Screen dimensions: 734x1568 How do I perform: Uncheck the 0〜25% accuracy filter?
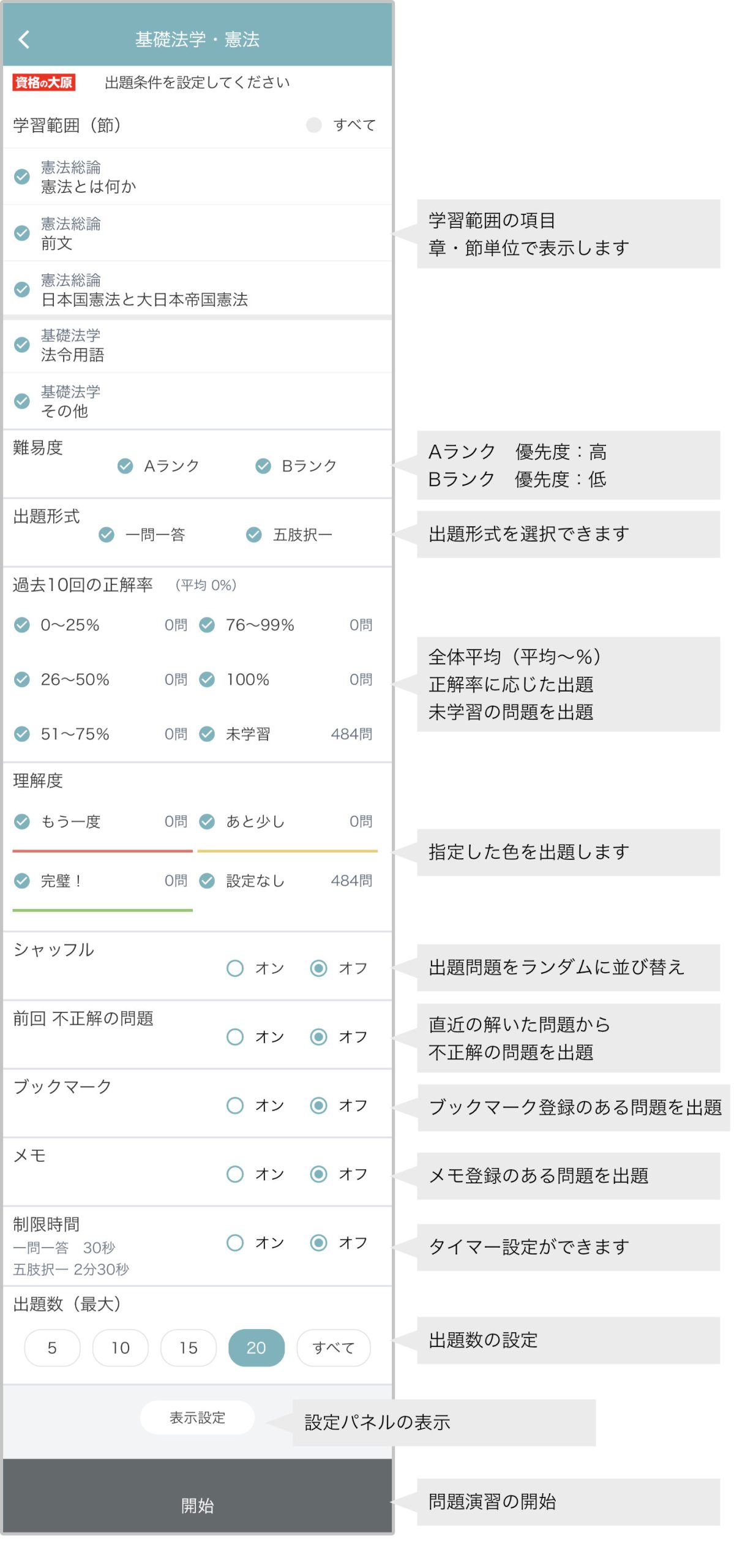coord(22,625)
